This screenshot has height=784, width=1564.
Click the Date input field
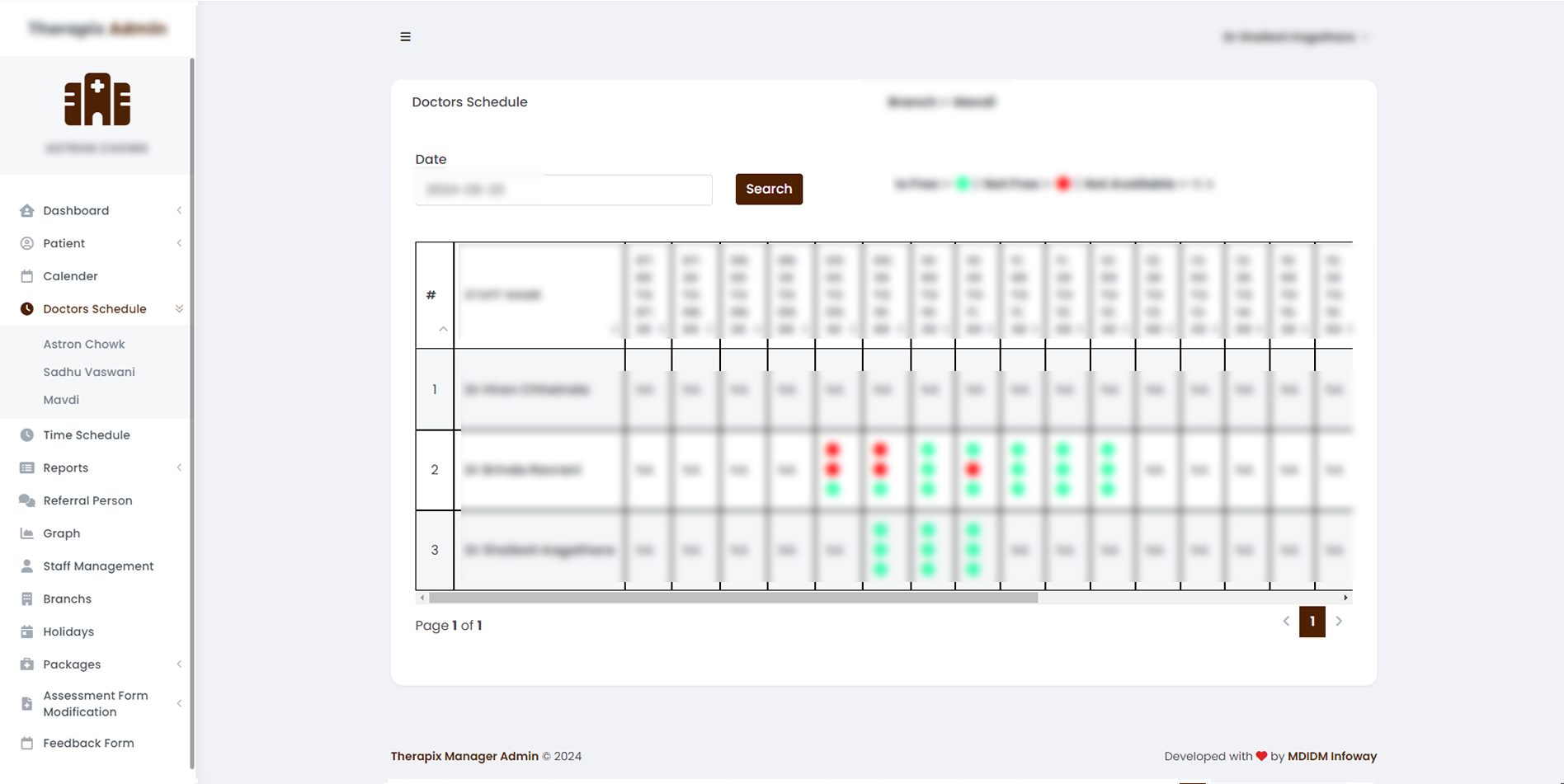click(563, 190)
